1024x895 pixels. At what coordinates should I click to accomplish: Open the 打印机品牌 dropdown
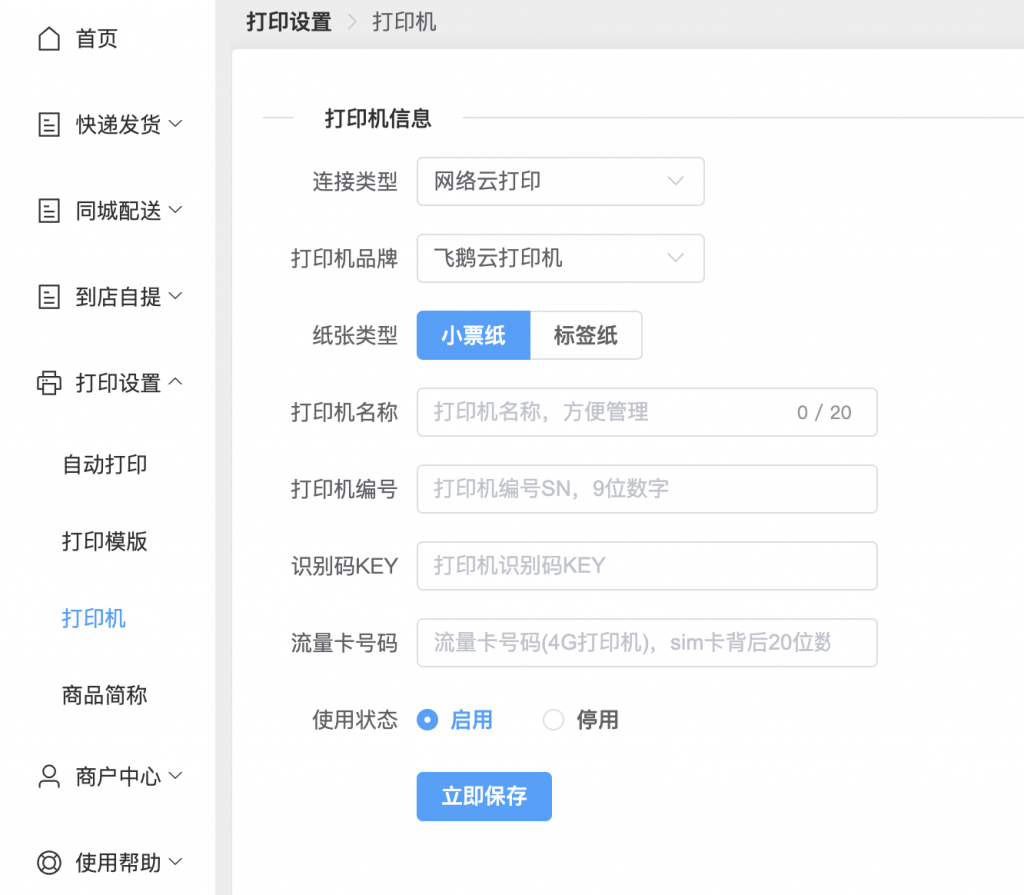click(x=560, y=258)
